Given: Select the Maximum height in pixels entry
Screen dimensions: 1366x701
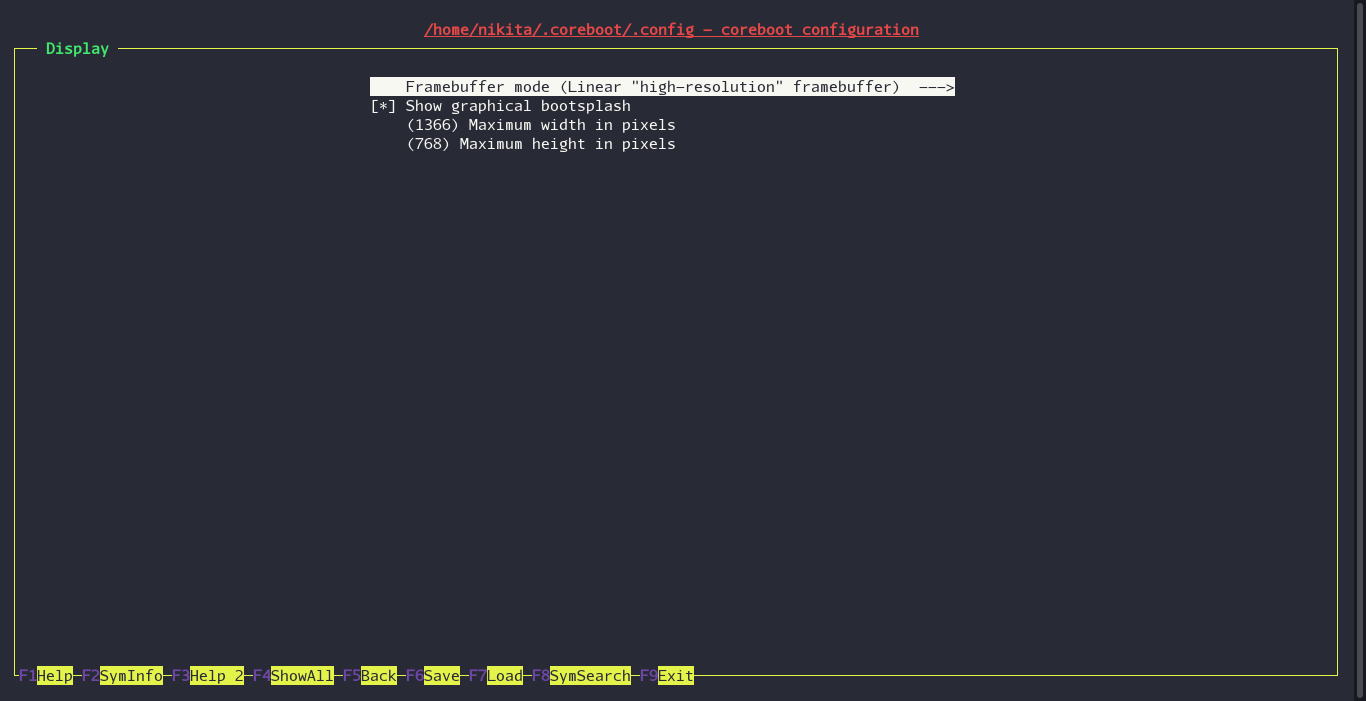Looking at the screenshot, I should click(567, 144).
